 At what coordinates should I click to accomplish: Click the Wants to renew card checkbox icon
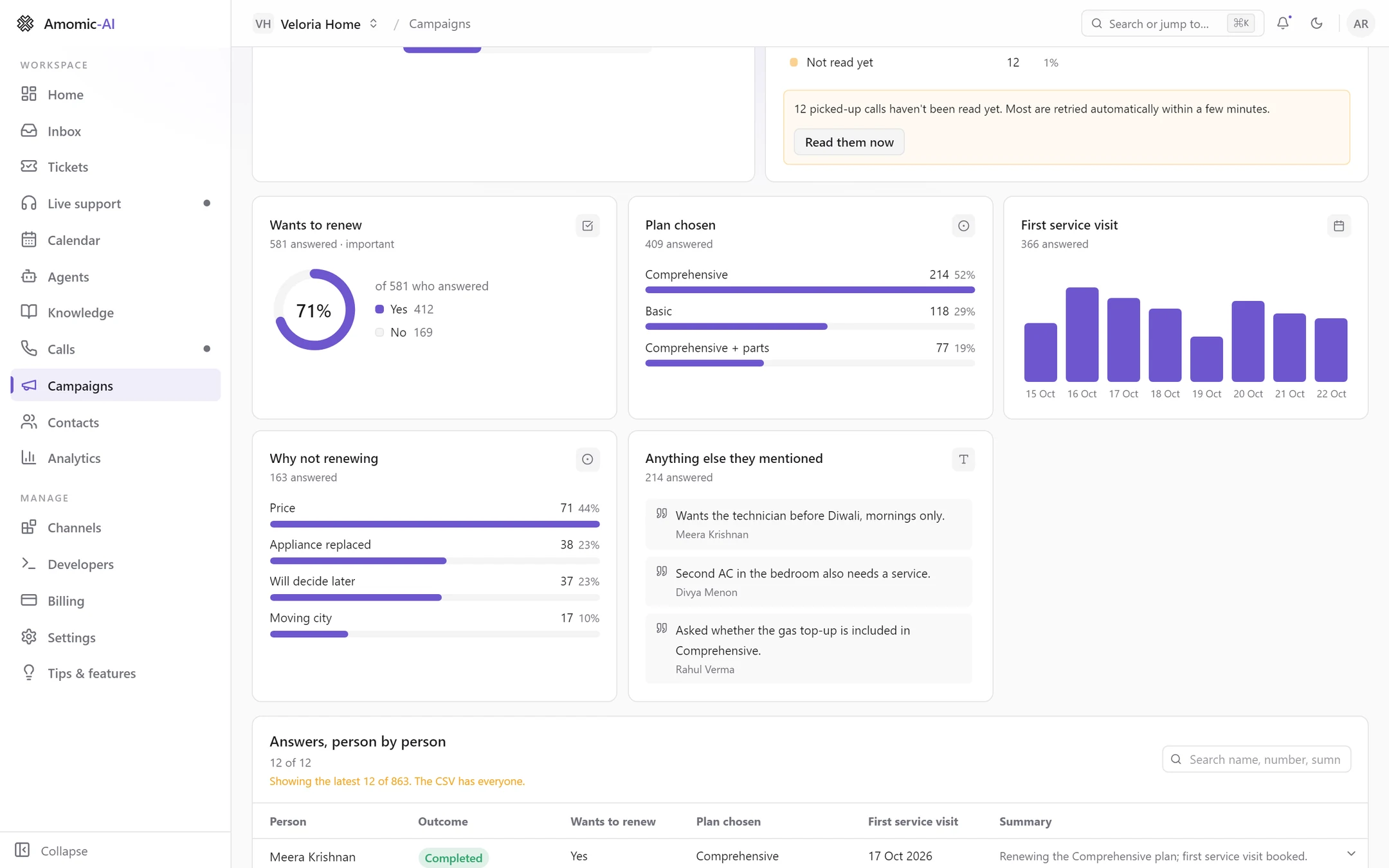point(587,226)
